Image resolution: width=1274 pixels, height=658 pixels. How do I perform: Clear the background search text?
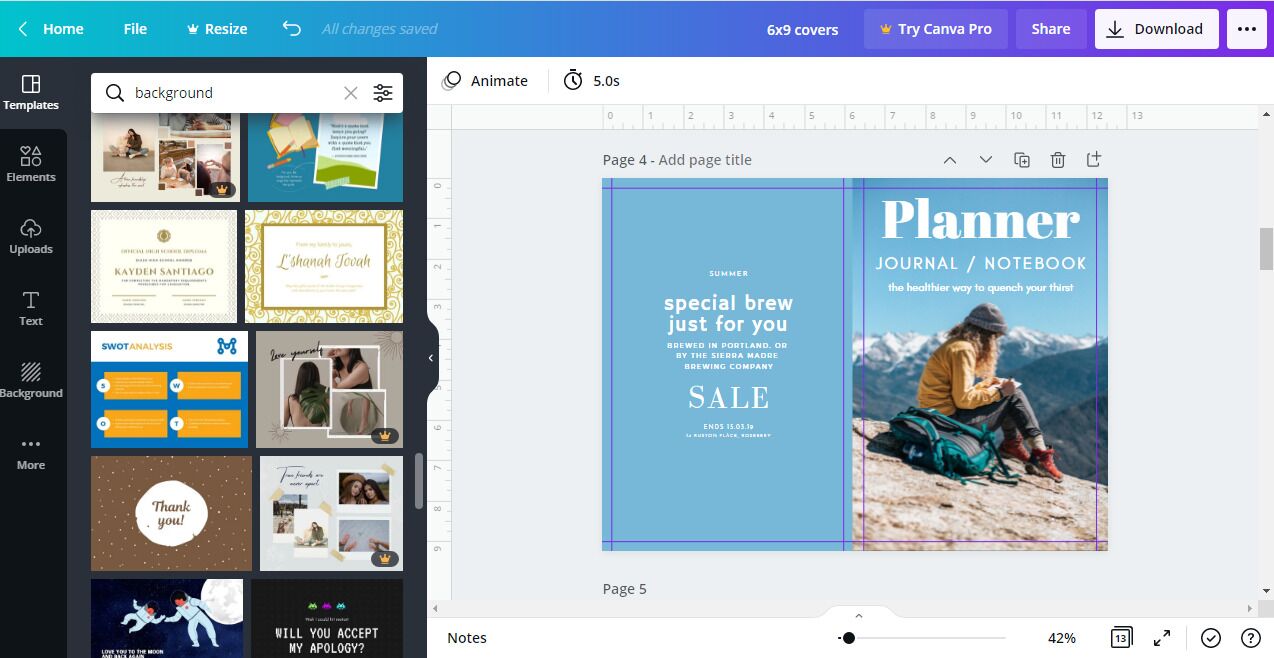point(350,93)
